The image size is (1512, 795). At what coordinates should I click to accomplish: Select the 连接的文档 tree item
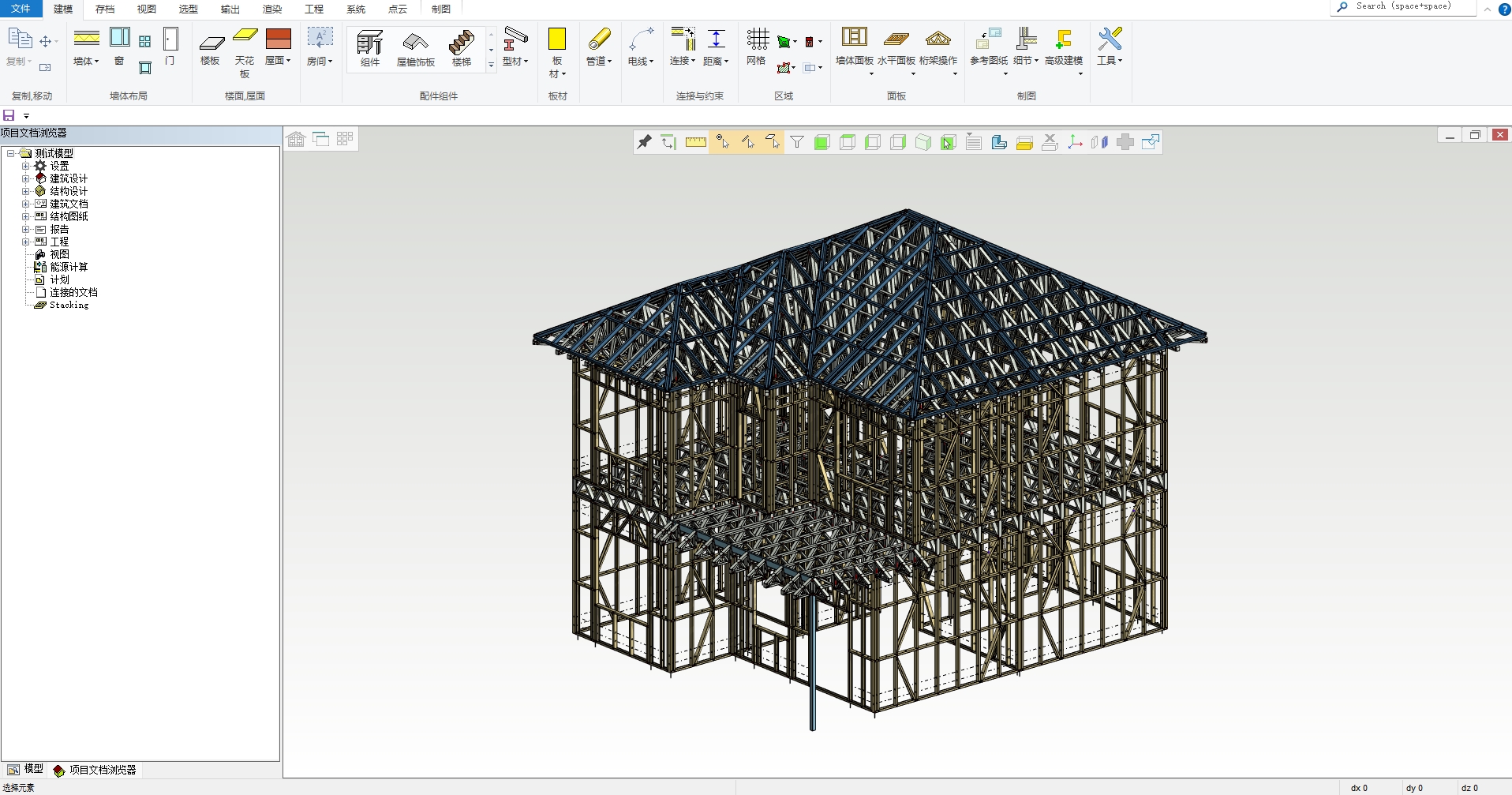(73, 292)
